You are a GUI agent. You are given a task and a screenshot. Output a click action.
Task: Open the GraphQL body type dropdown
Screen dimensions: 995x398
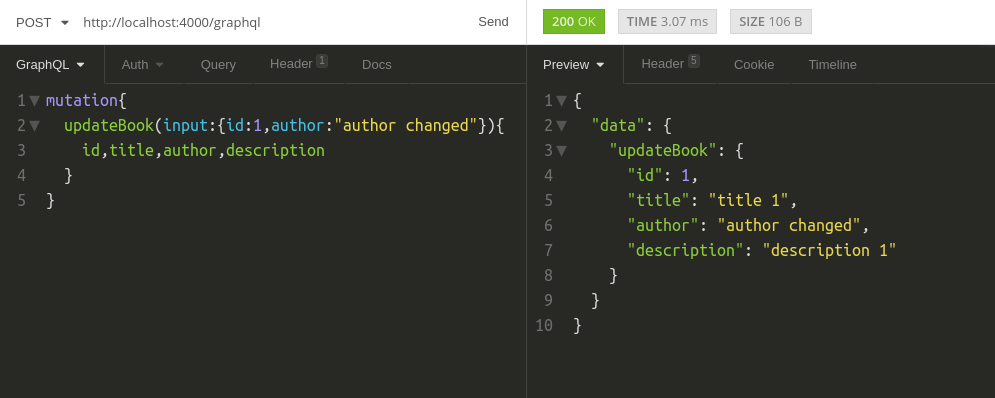50,65
